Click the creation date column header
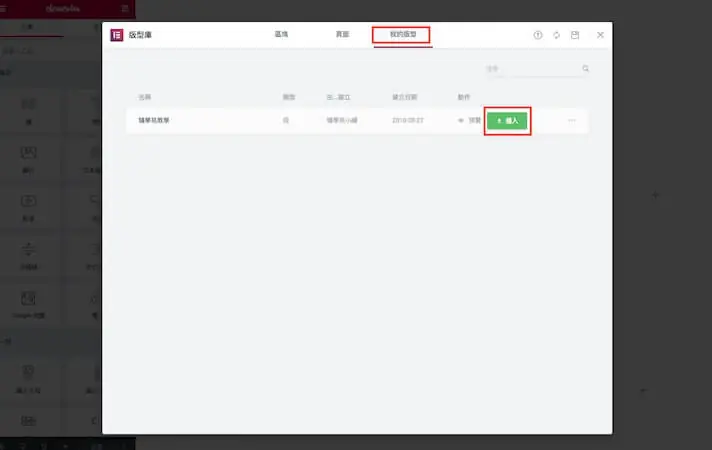This screenshot has height=450, width=712. tap(405, 97)
